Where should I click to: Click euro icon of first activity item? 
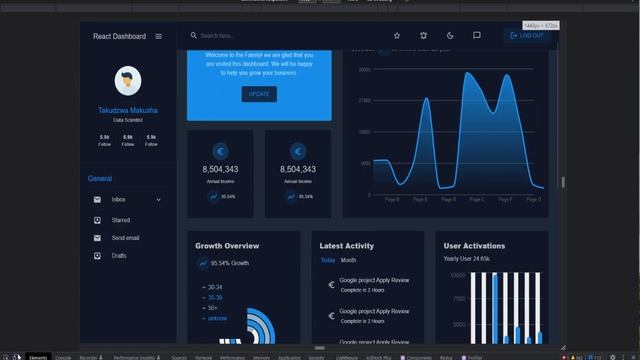coord(331,284)
